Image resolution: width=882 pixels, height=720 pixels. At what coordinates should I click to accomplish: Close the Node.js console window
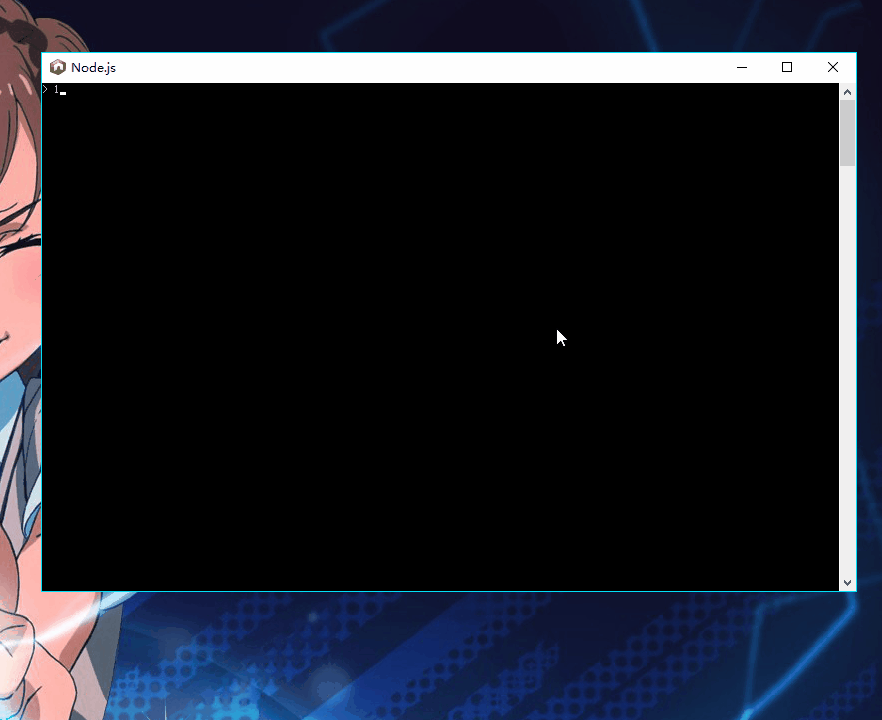[833, 67]
